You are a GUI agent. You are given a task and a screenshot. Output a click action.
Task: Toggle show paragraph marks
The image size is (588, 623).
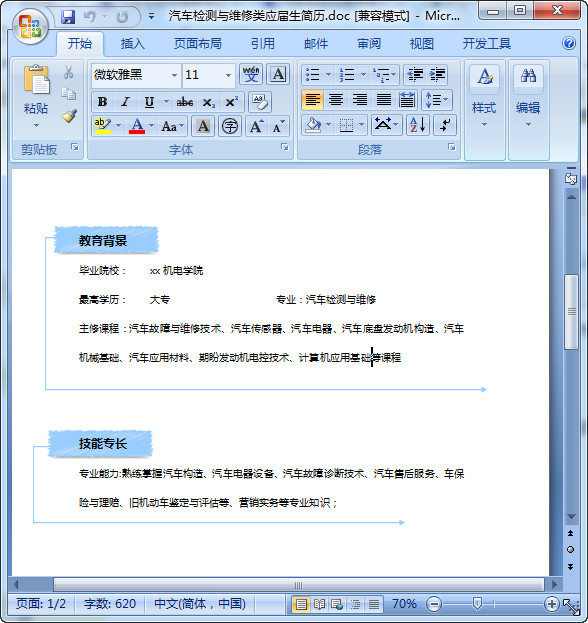pyautogui.click(x=445, y=125)
